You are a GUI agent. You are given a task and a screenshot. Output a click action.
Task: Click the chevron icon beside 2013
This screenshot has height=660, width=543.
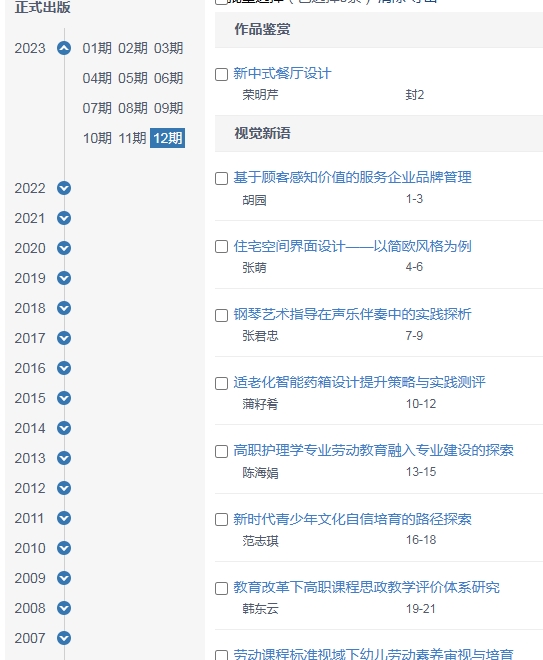point(64,458)
